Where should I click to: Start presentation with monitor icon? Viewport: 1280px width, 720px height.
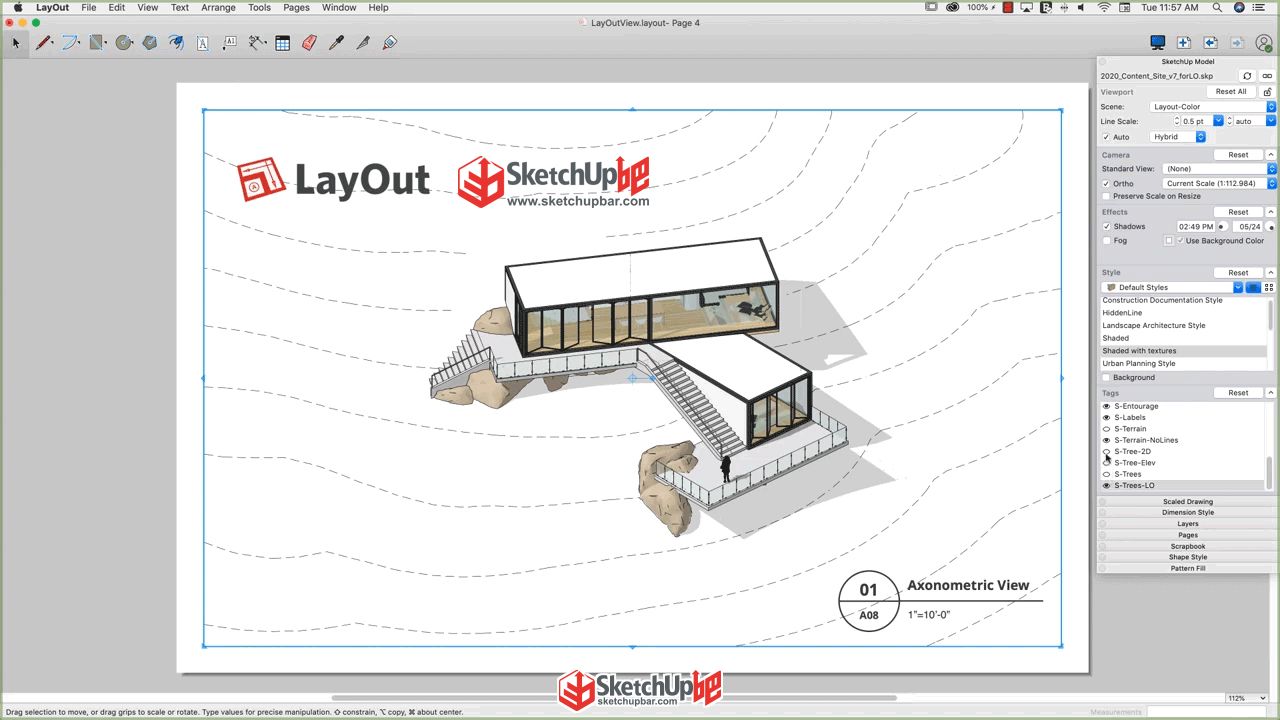(x=1157, y=43)
